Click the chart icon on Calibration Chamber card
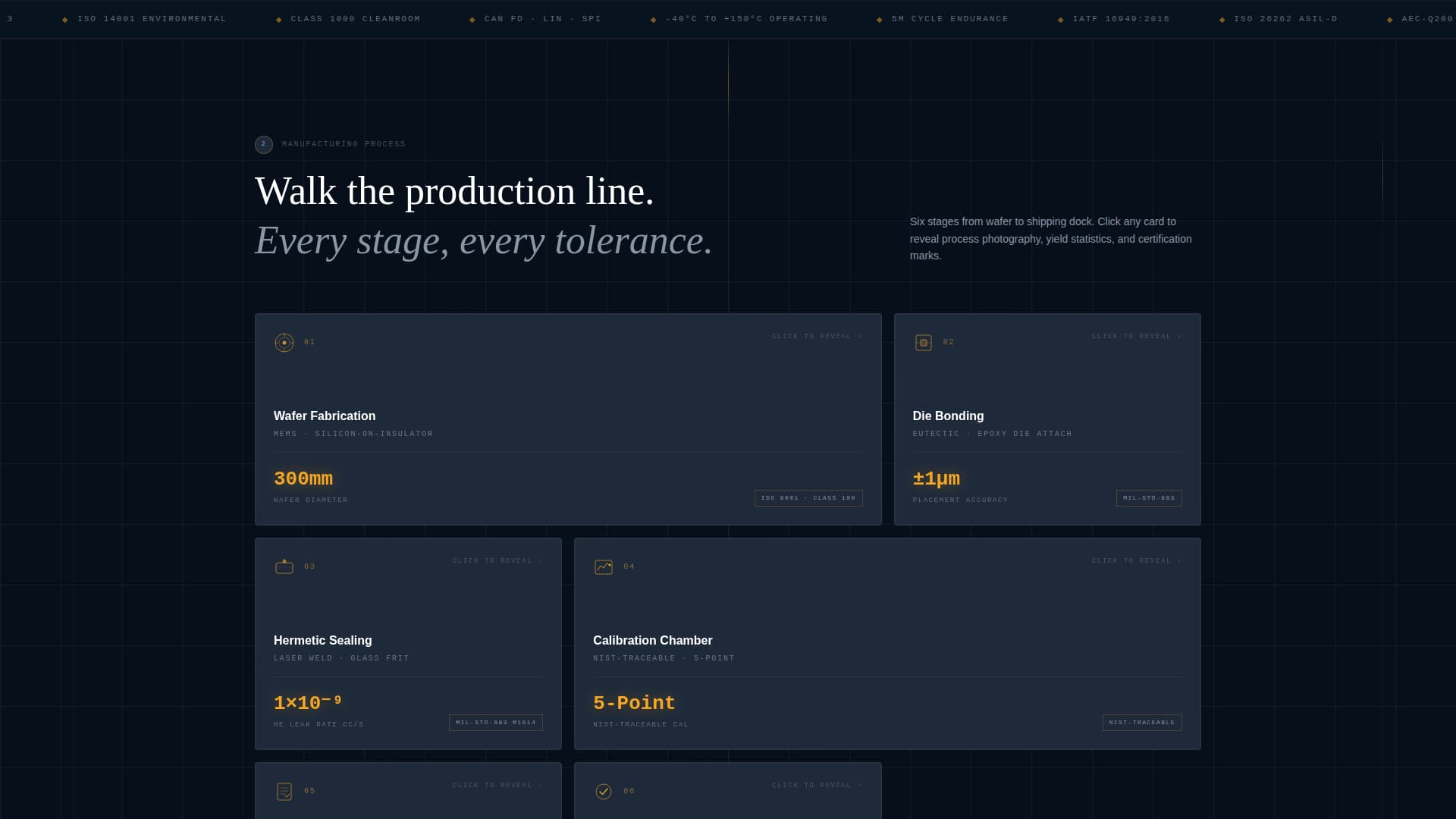Image resolution: width=1456 pixels, height=819 pixels. pos(601,566)
